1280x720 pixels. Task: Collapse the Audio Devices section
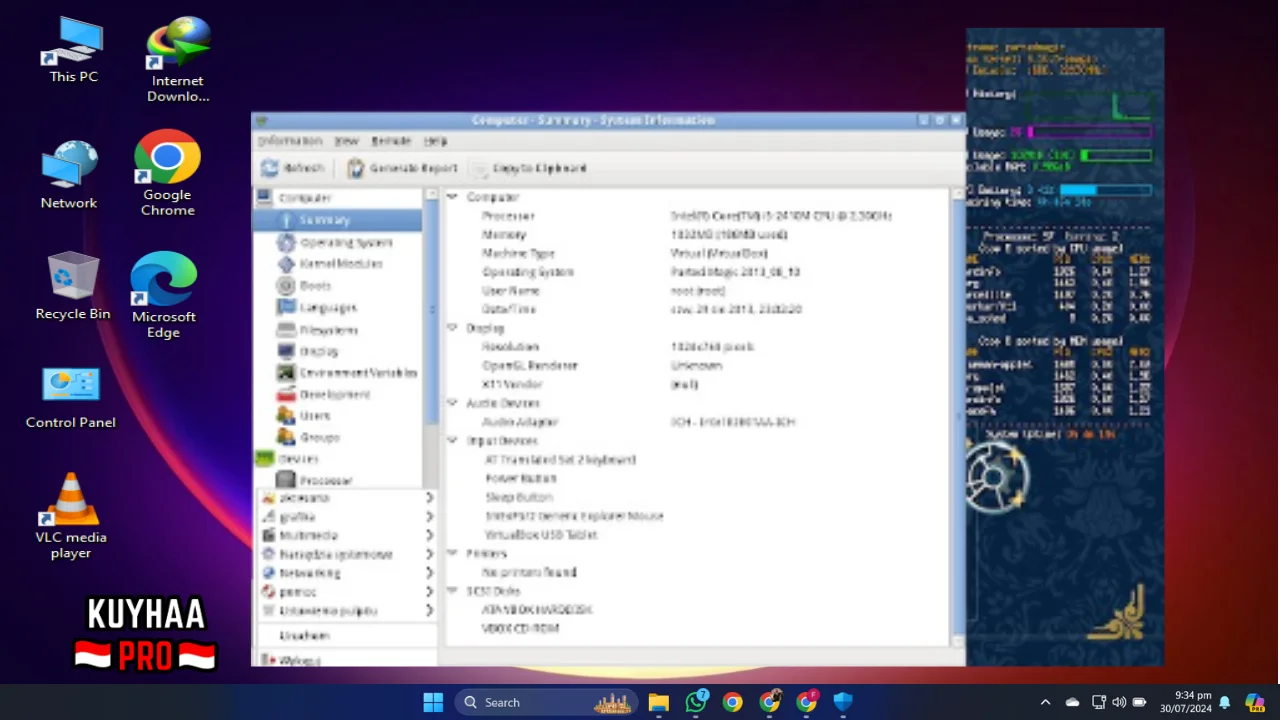click(x=452, y=403)
